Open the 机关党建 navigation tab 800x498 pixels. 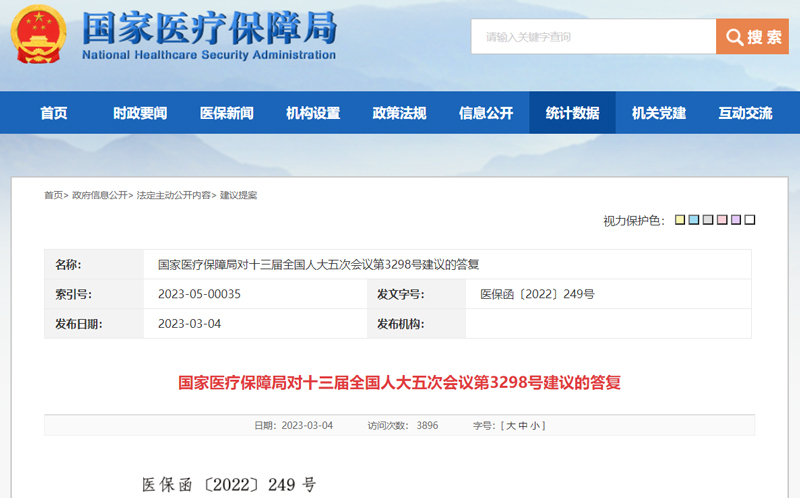(x=659, y=113)
